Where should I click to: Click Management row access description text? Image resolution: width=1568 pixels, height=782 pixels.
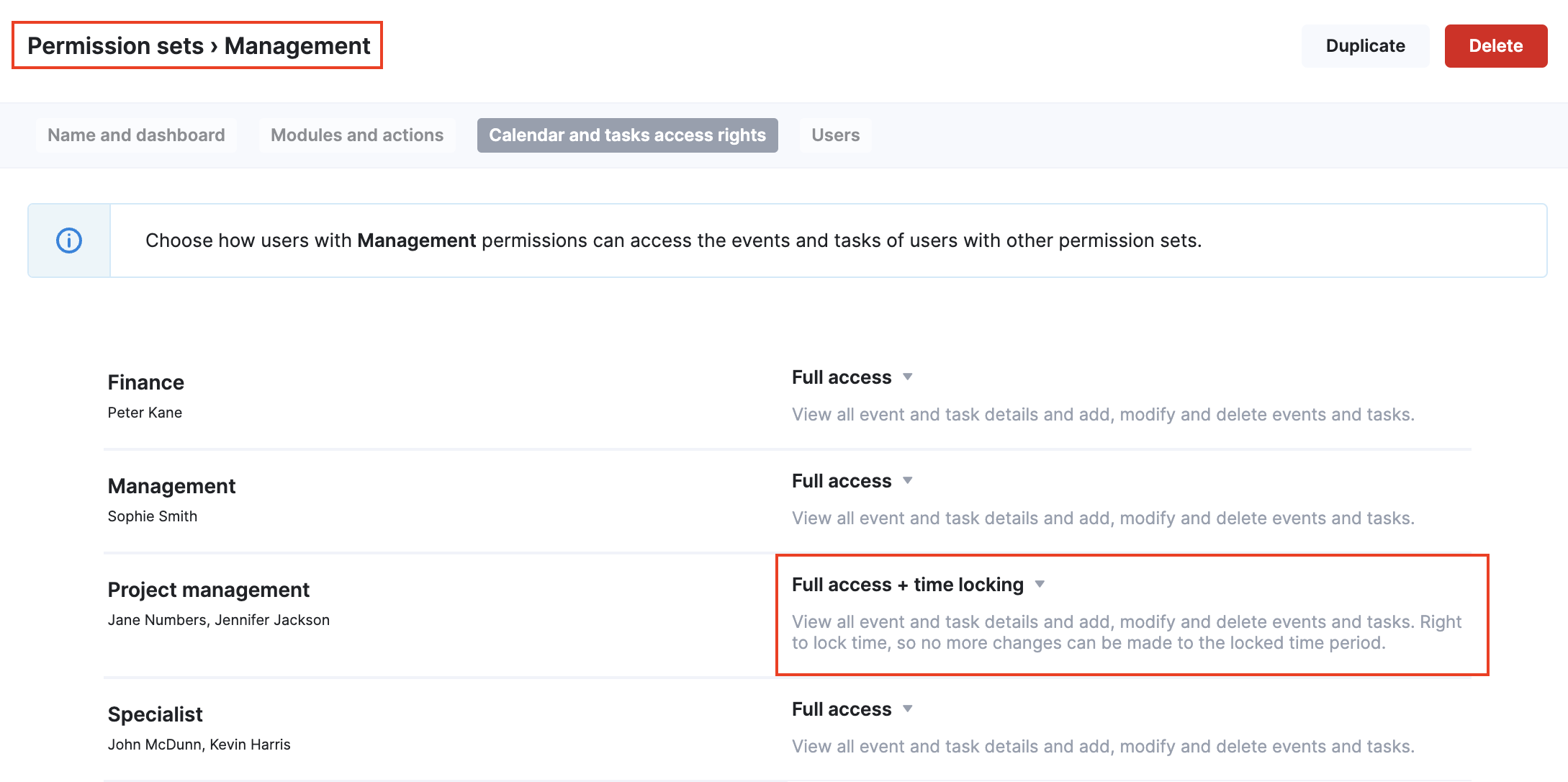point(1103,518)
